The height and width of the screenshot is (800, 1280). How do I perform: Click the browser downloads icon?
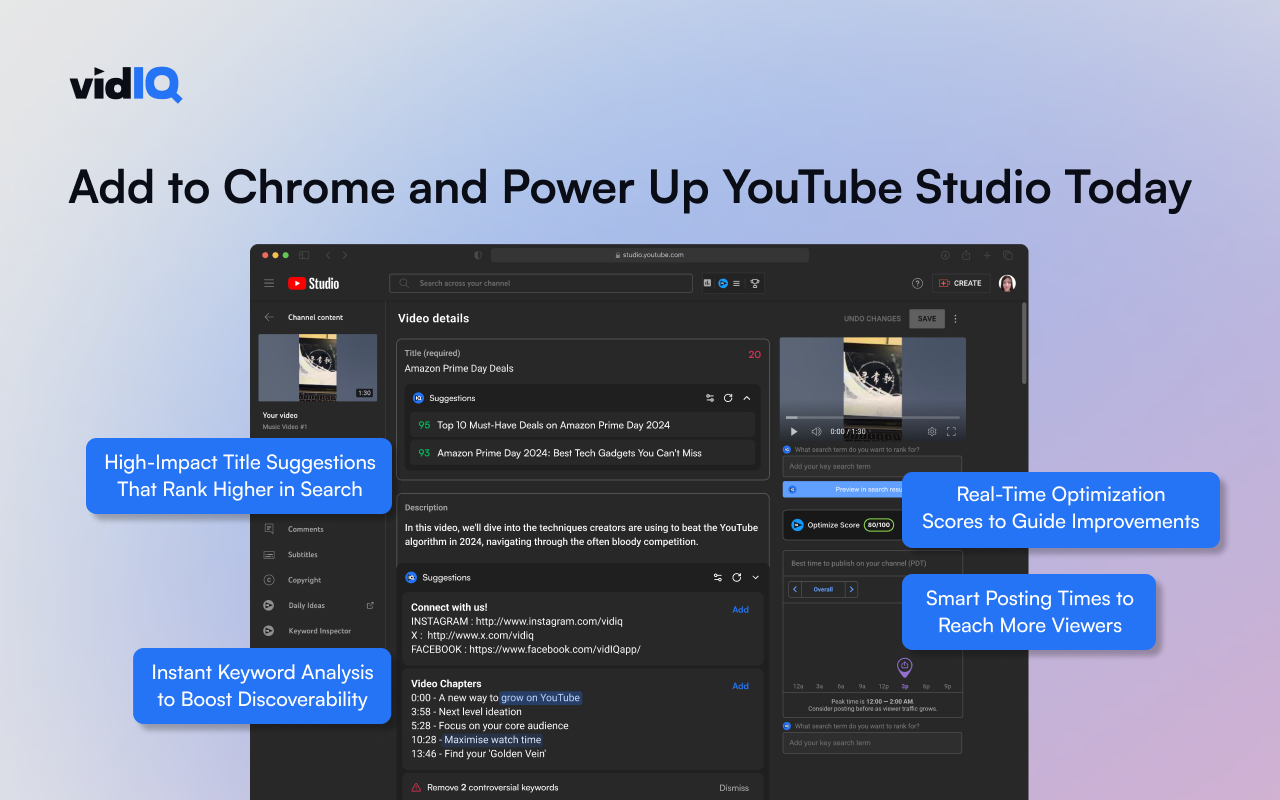[945, 255]
